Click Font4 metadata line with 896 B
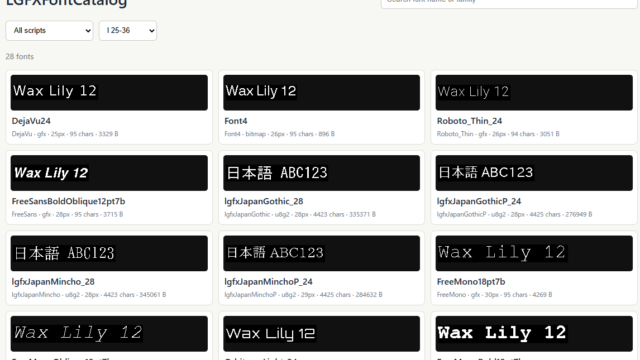640x360 pixels. (x=279, y=134)
